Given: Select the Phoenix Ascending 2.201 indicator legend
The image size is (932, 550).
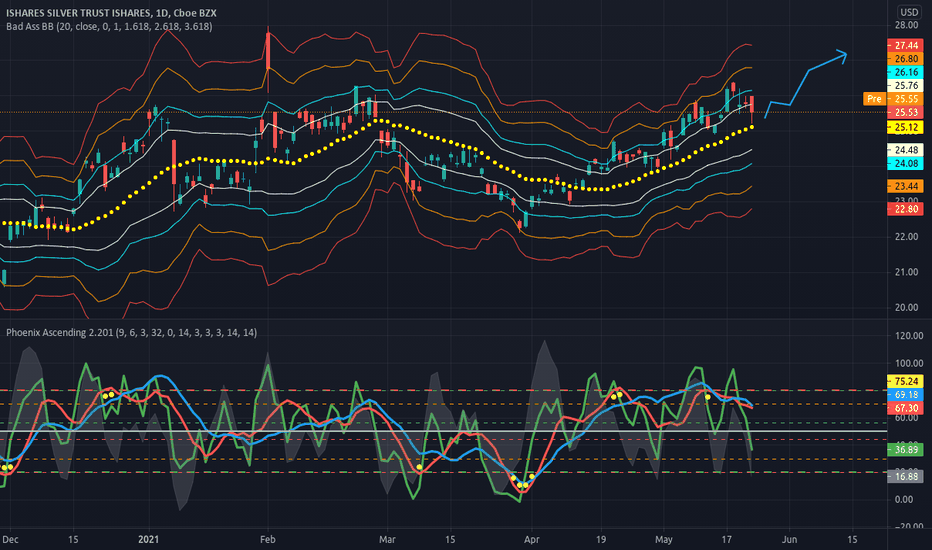Looking at the screenshot, I should [131, 332].
